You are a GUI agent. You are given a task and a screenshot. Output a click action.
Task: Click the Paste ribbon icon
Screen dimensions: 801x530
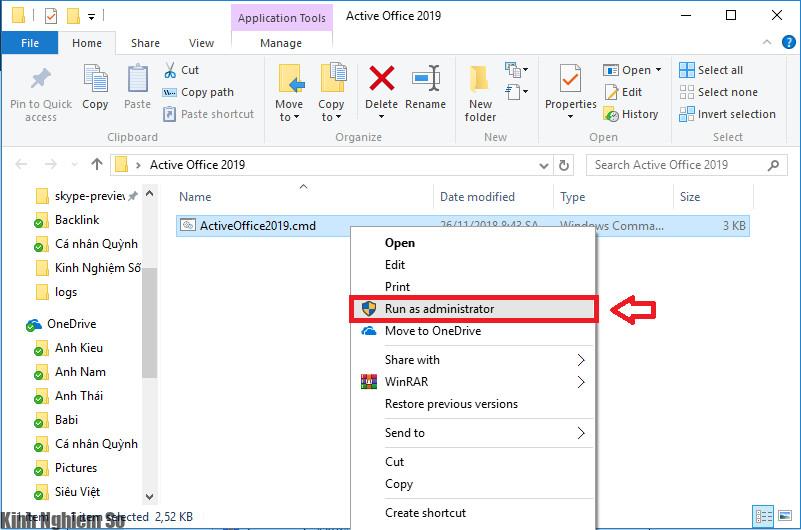[137, 79]
